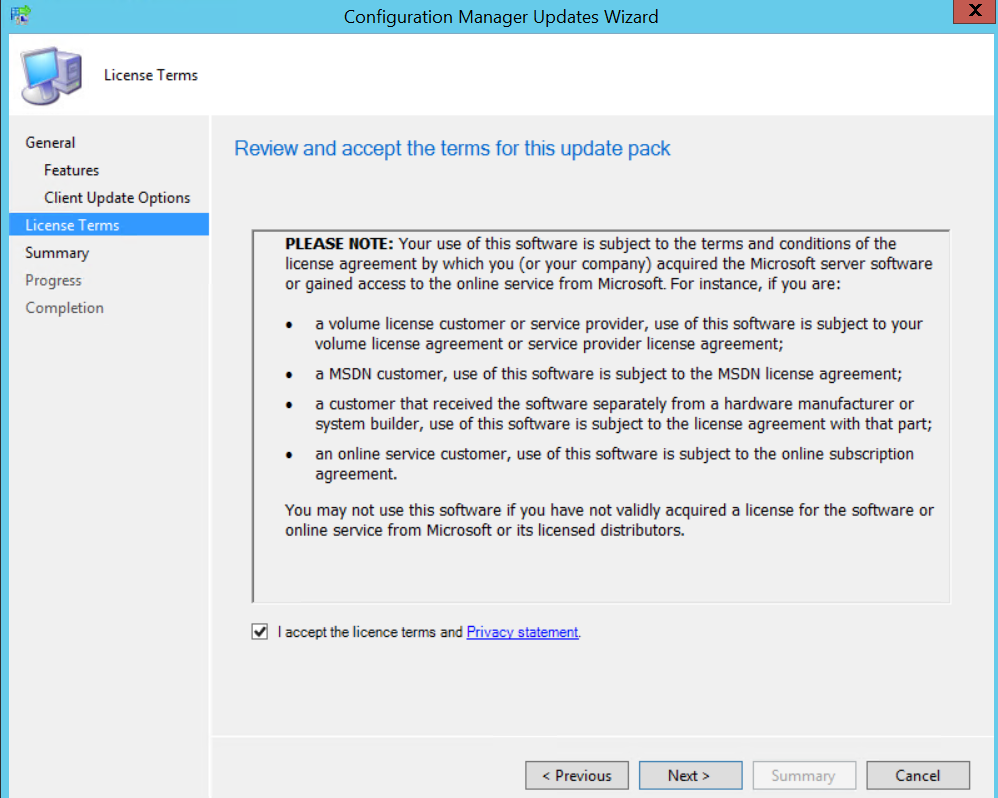Jump to the Summary step in sidebar
The height and width of the screenshot is (798, 998).
[x=57, y=253]
